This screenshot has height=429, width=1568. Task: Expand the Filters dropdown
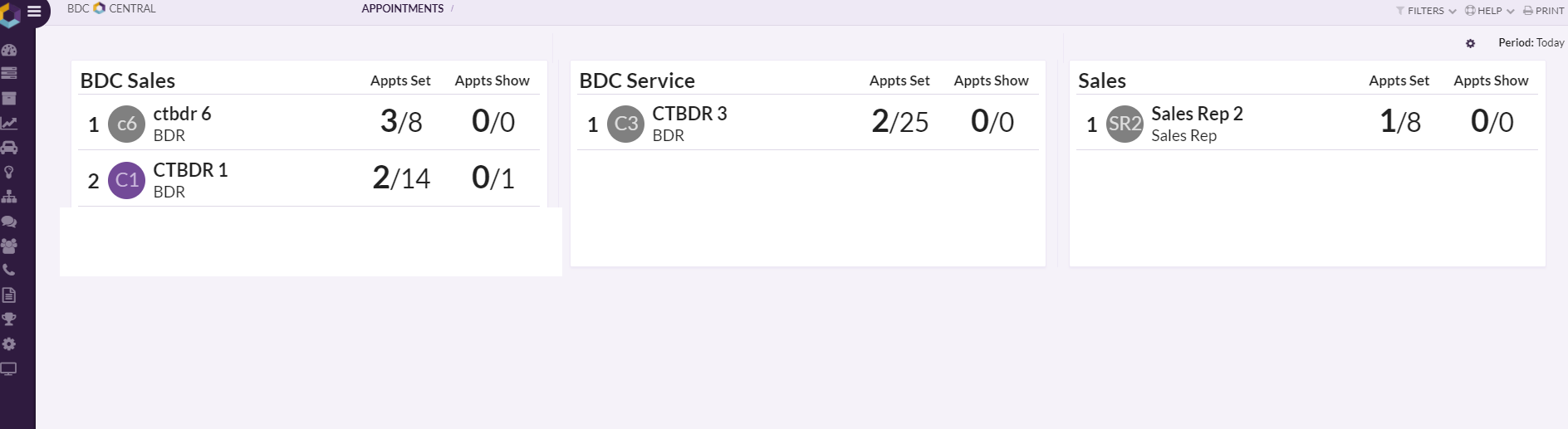pyautogui.click(x=1426, y=11)
